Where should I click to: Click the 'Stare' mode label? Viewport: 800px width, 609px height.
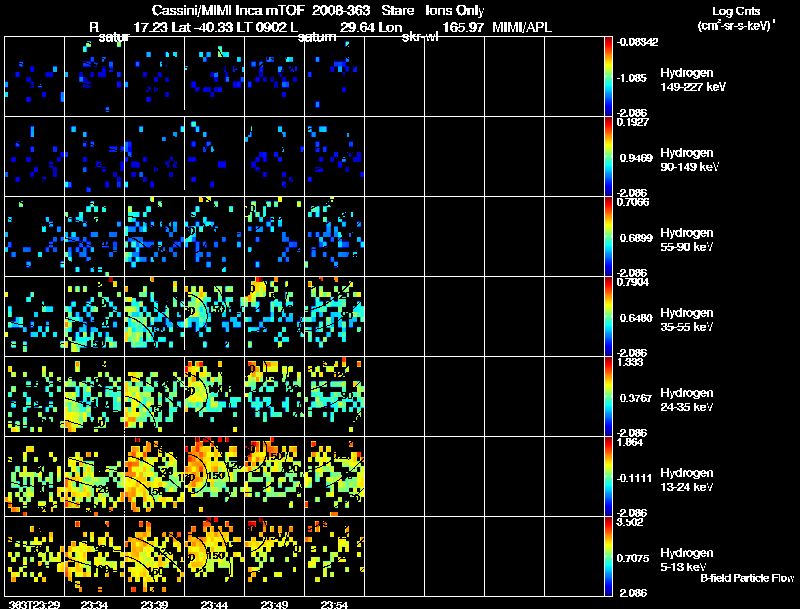coord(398,11)
